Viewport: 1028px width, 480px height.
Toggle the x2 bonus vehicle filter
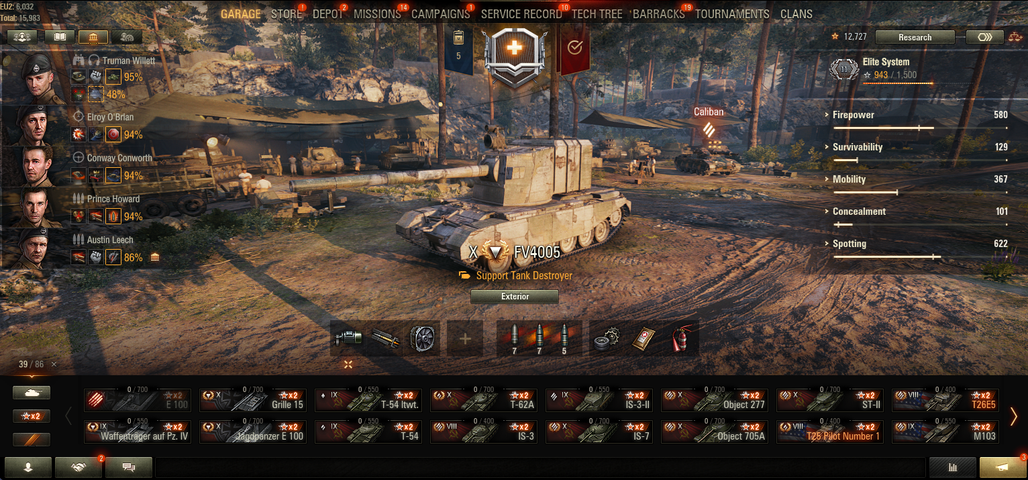tap(31, 416)
